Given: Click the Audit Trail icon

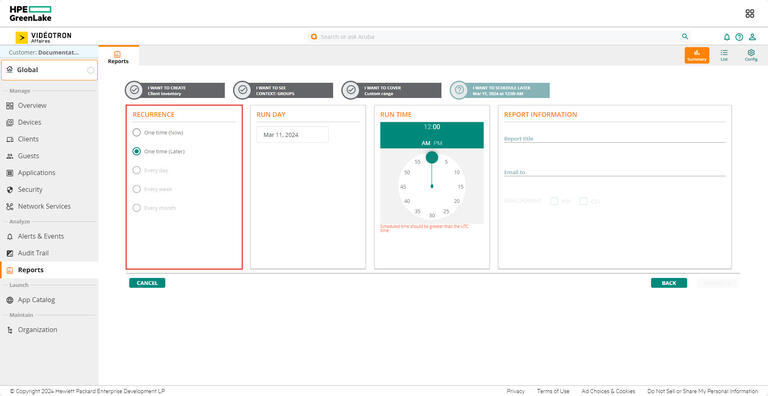Looking at the screenshot, I should (10, 253).
